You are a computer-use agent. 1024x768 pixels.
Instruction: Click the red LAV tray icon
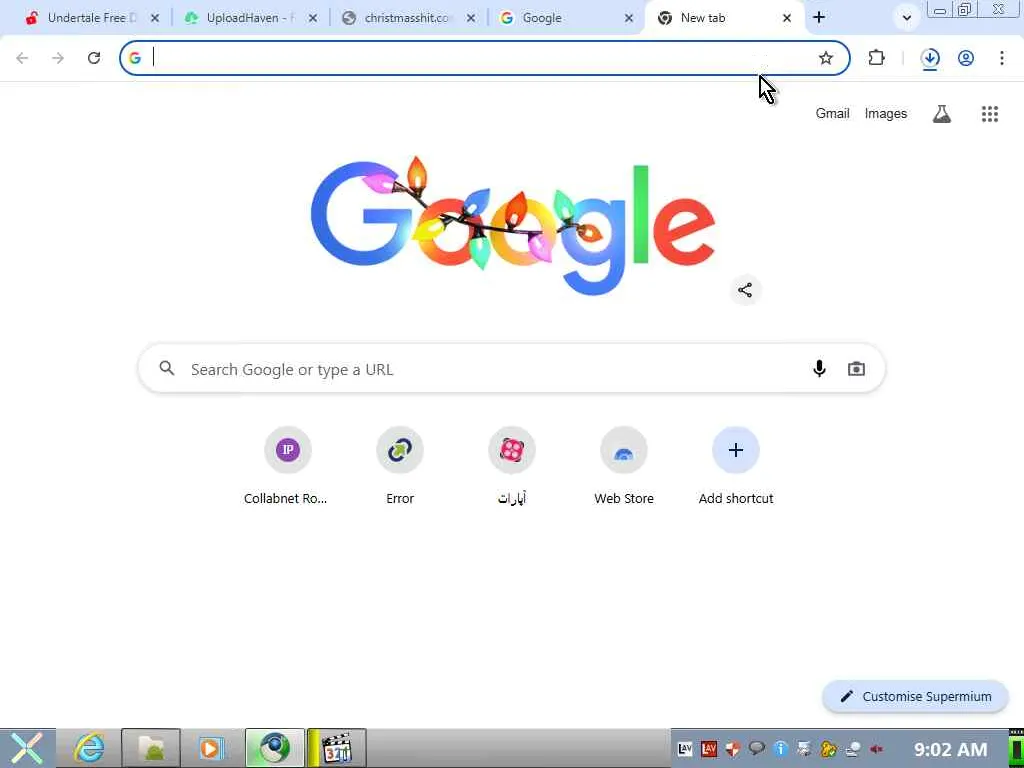(709, 749)
